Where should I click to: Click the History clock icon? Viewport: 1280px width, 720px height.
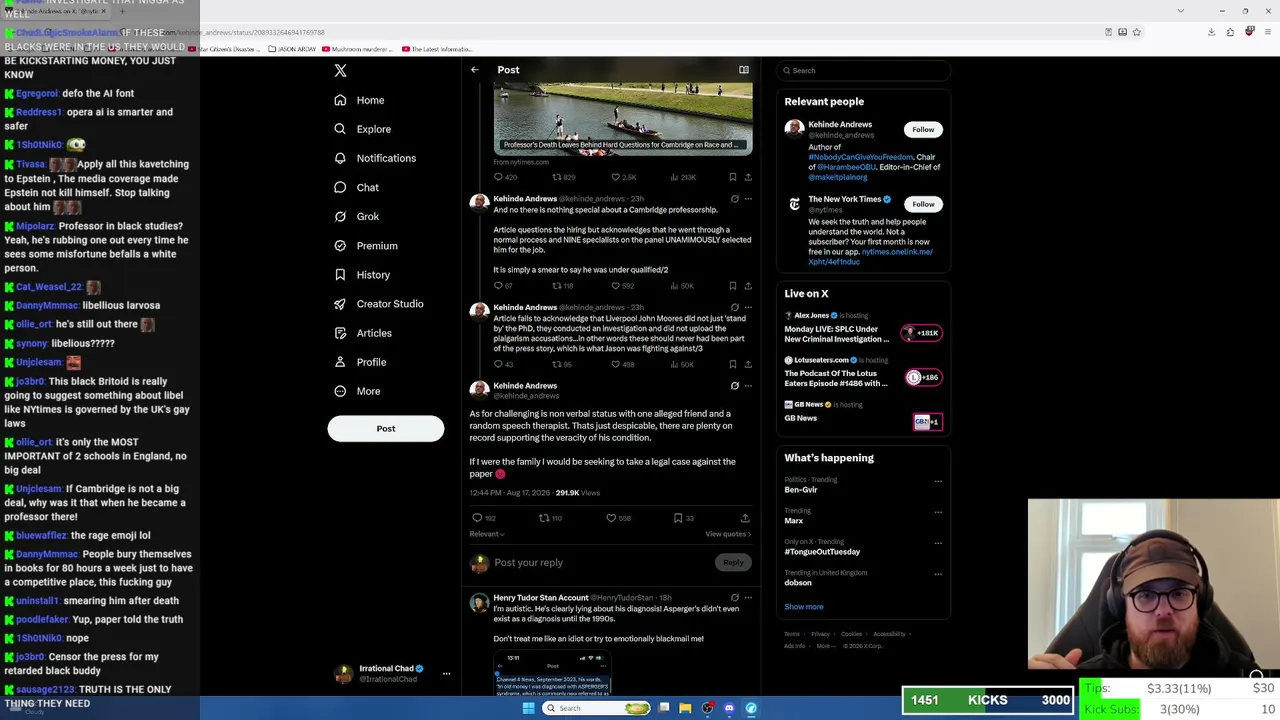[x=340, y=274]
